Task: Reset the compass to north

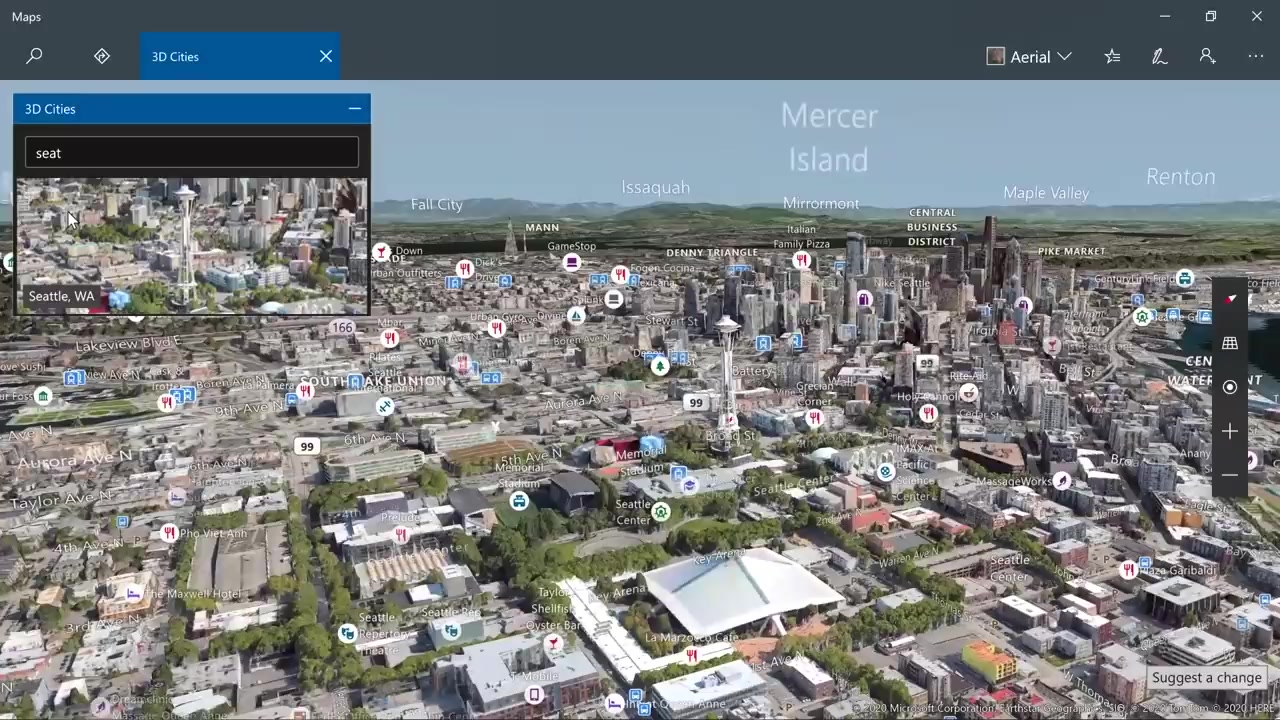Action: (x=1230, y=299)
